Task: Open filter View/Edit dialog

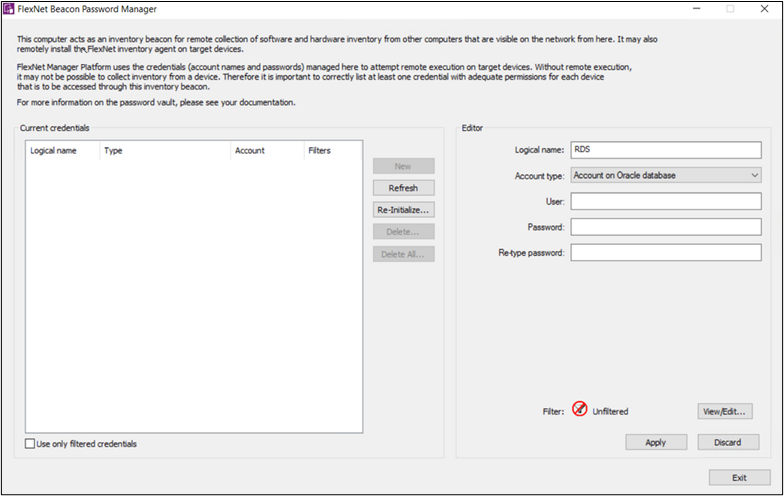Action: [724, 412]
